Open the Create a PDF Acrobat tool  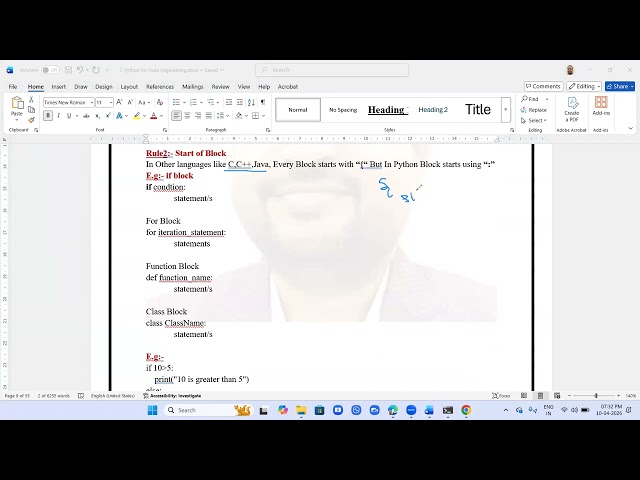pos(571,109)
